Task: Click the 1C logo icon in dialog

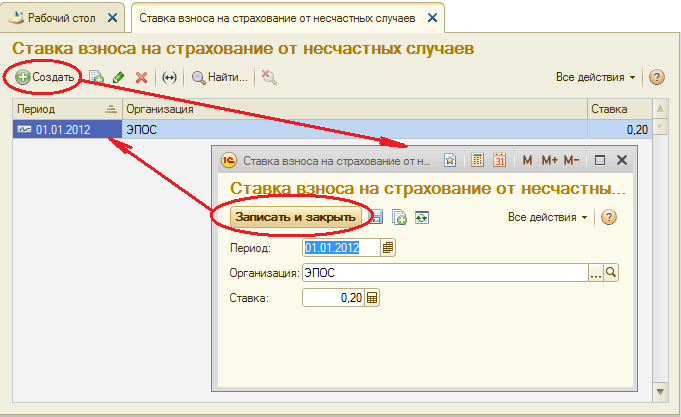Action: (x=229, y=160)
